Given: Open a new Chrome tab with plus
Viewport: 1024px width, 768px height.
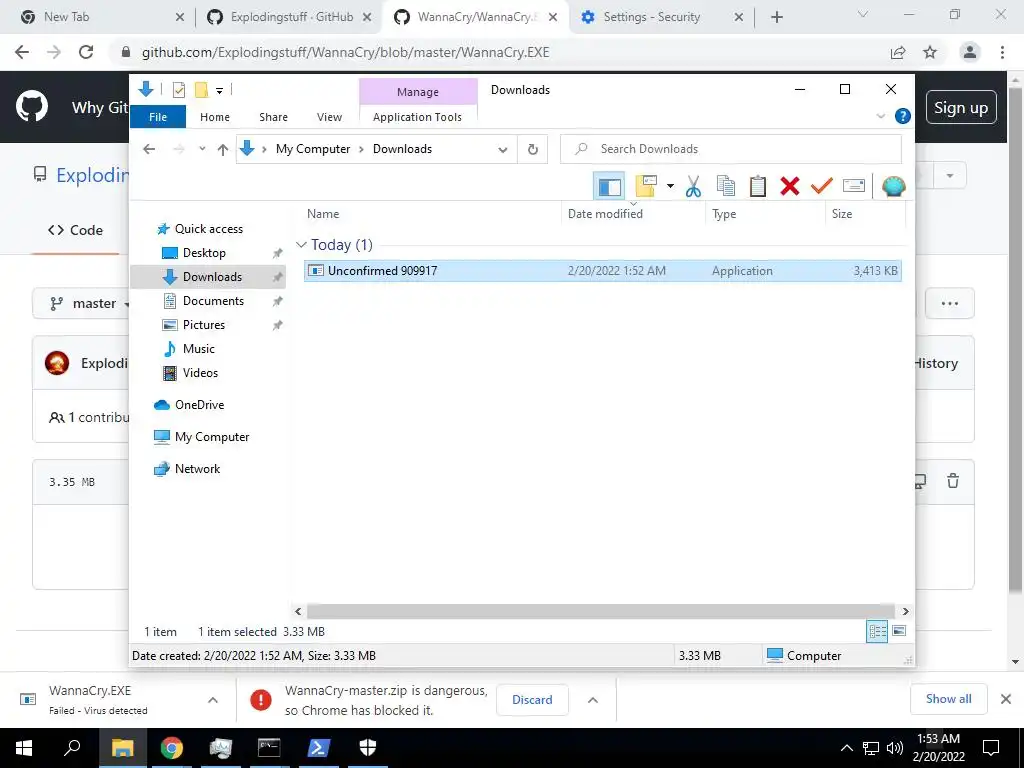Looking at the screenshot, I should click(x=776, y=18).
